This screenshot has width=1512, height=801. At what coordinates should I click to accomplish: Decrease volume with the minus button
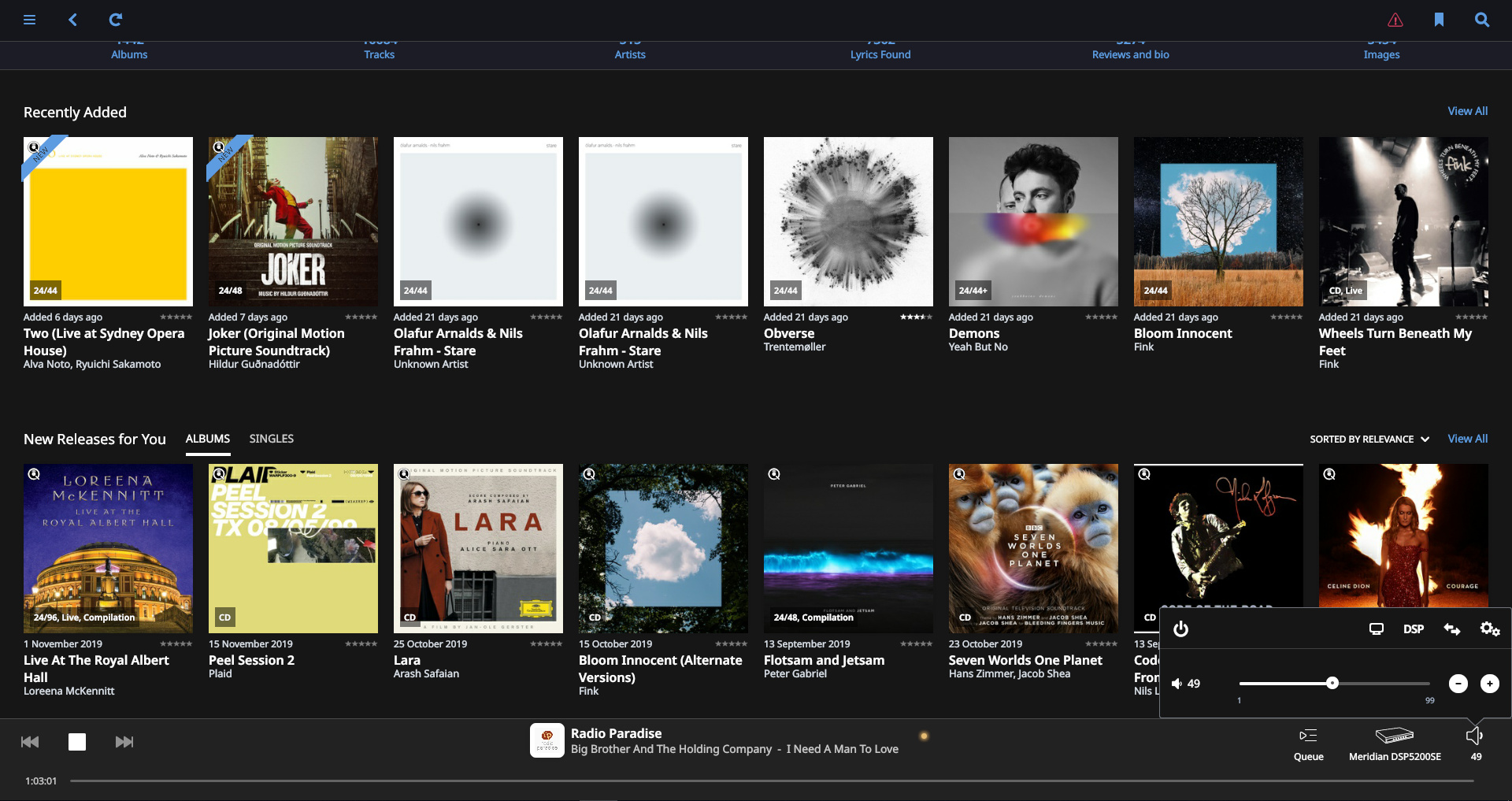(x=1458, y=684)
